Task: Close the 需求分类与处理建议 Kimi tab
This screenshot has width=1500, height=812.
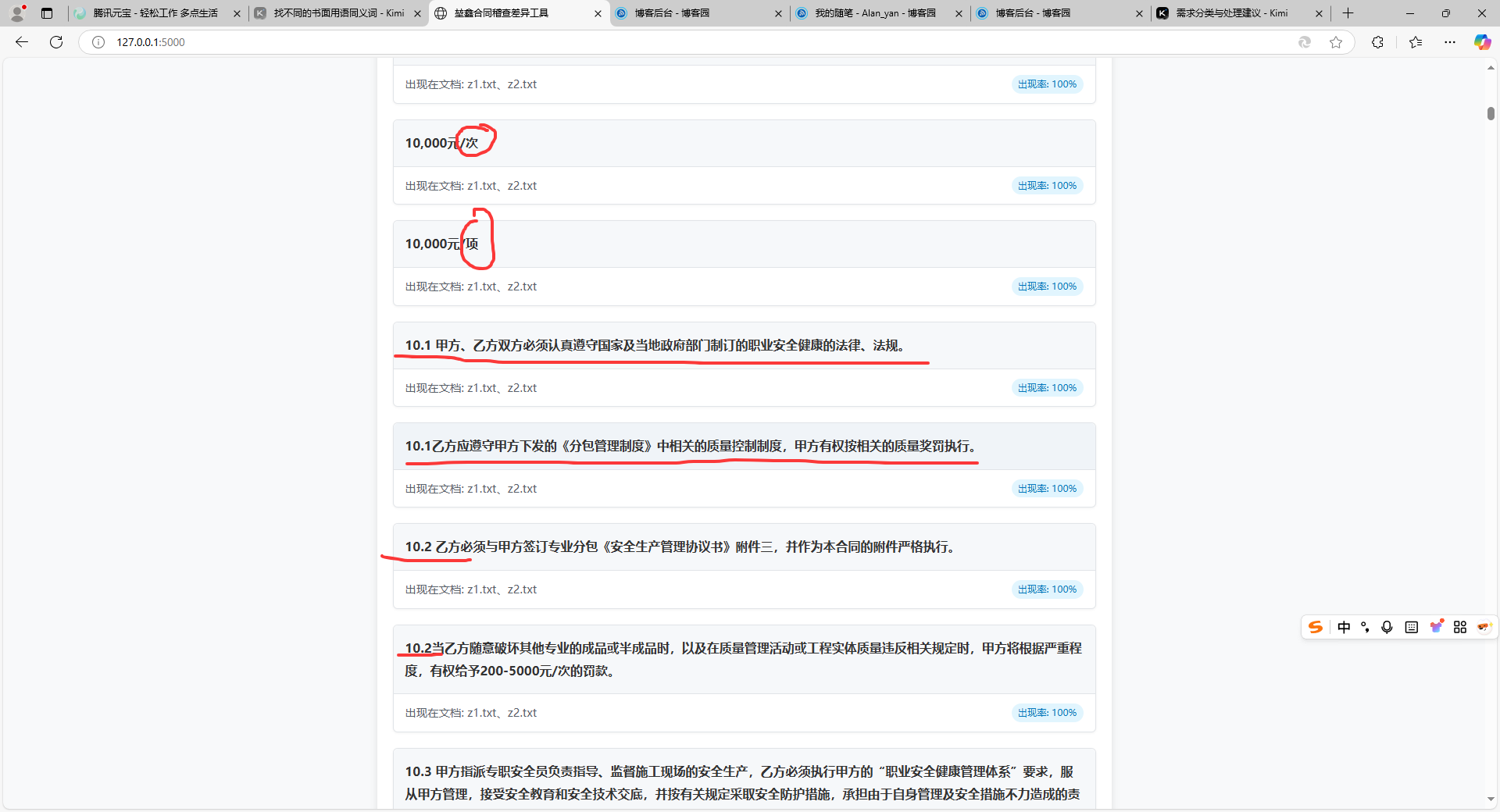Action: (1320, 13)
